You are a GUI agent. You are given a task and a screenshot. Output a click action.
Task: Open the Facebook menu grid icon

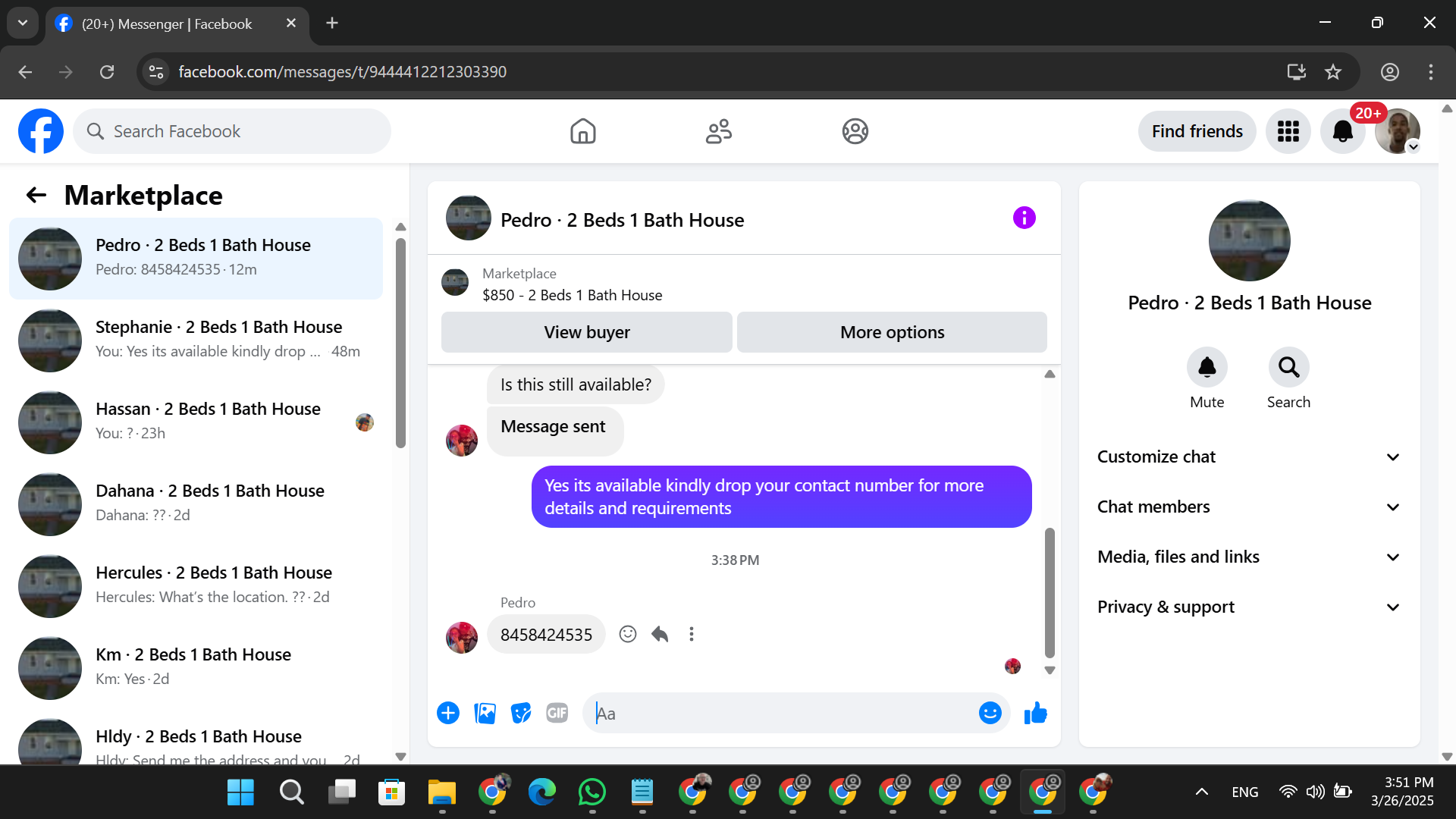pos(1288,131)
